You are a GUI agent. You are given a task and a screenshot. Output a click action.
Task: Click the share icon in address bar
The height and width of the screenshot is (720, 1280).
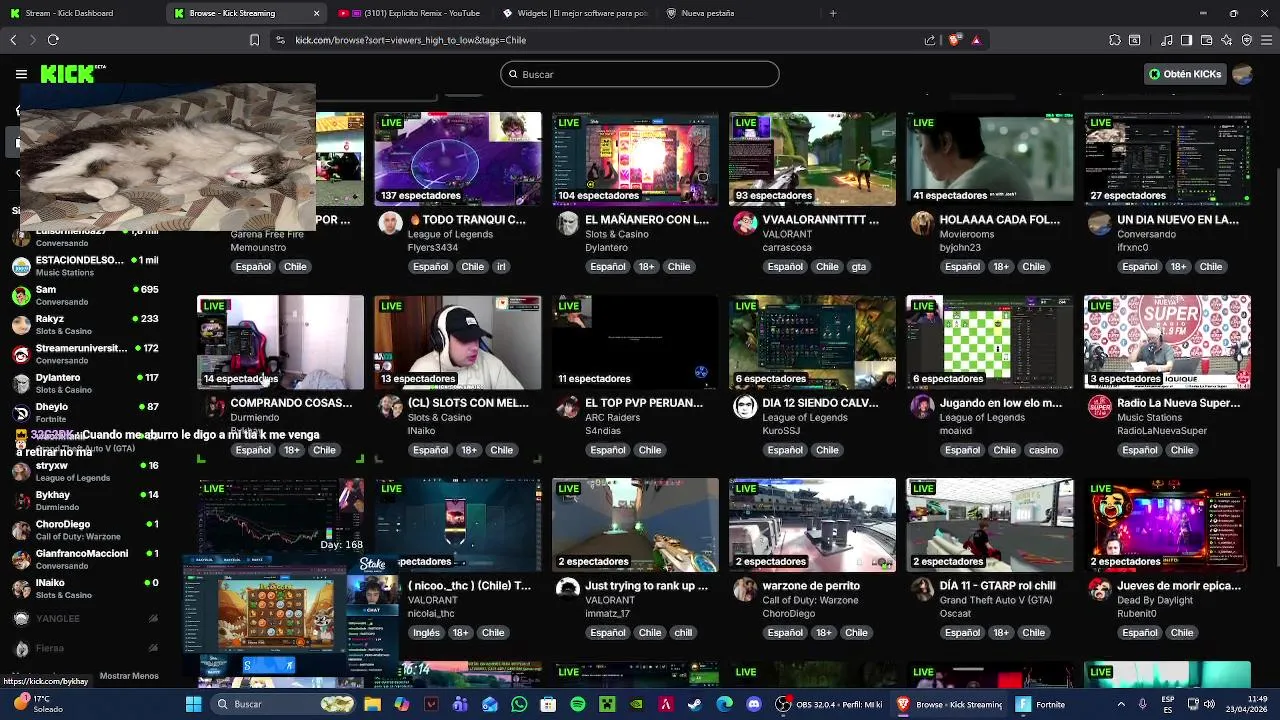930,40
